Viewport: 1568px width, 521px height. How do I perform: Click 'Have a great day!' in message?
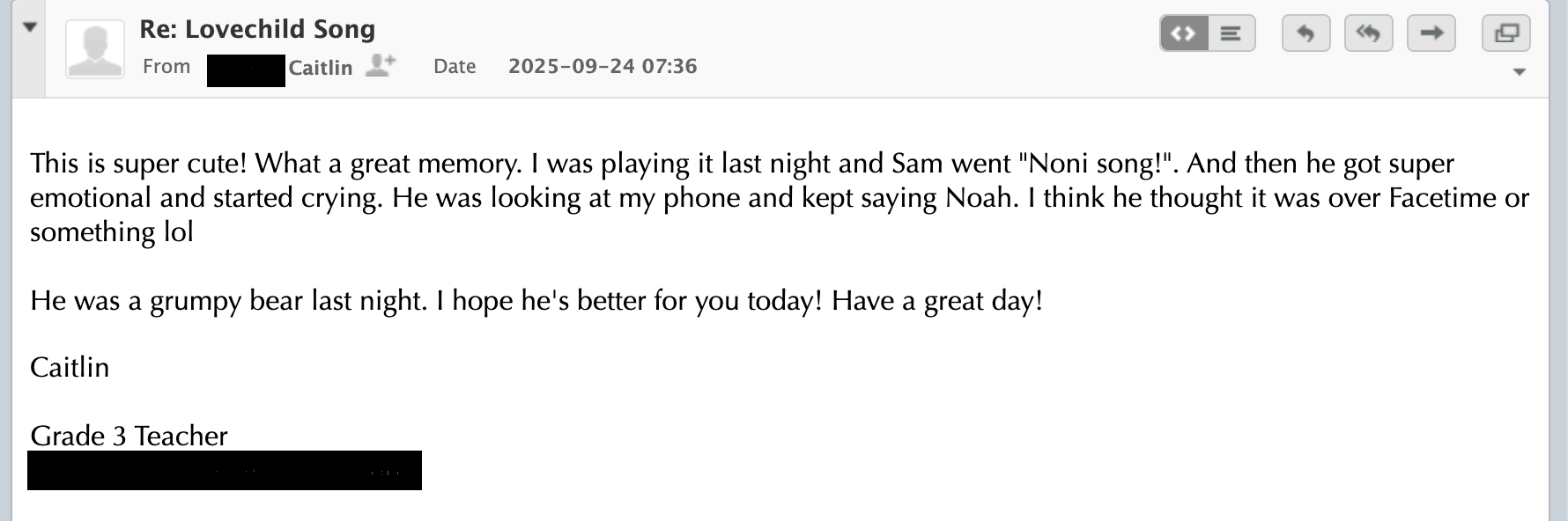point(937,301)
